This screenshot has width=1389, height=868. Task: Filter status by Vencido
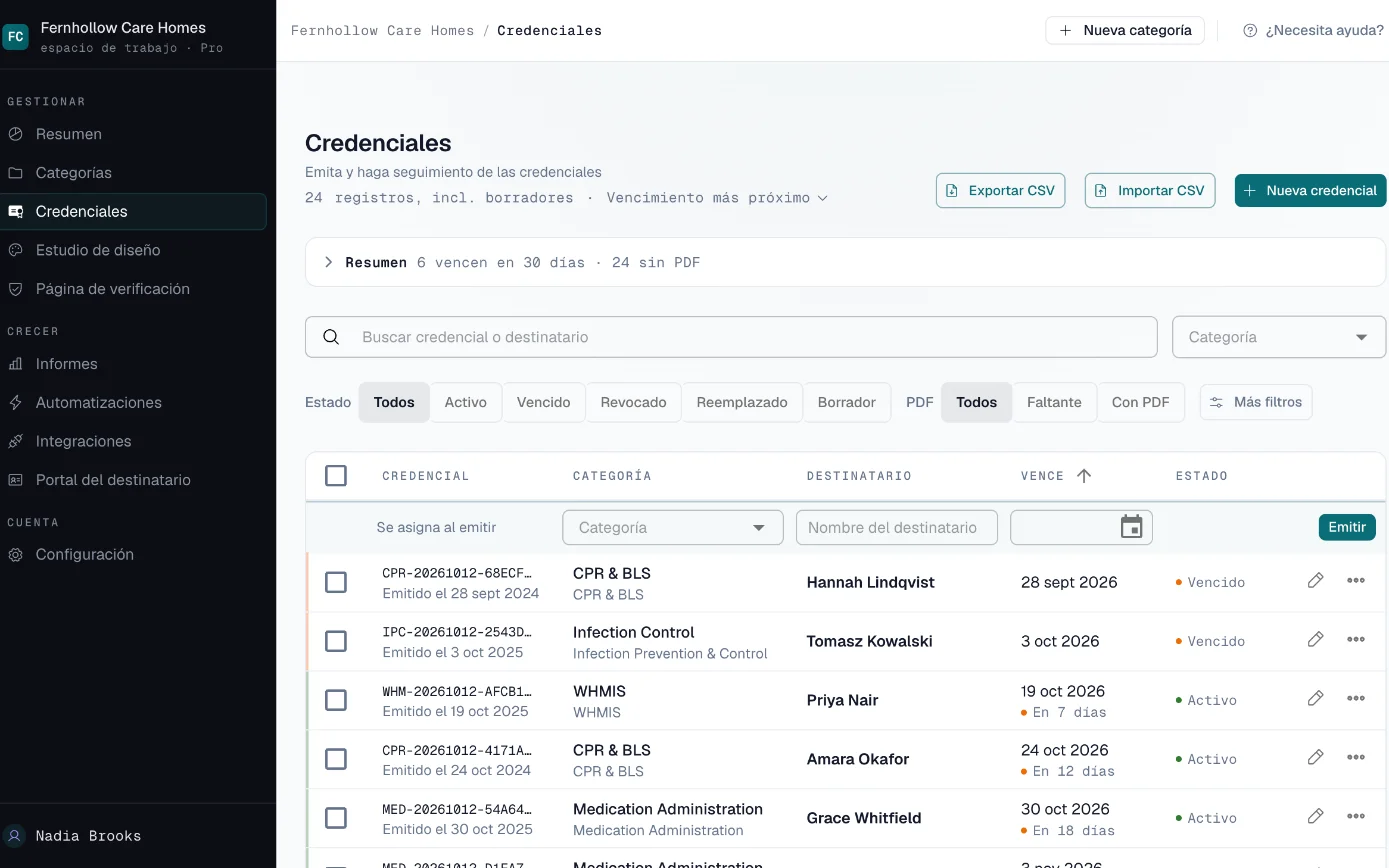pos(544,402)
